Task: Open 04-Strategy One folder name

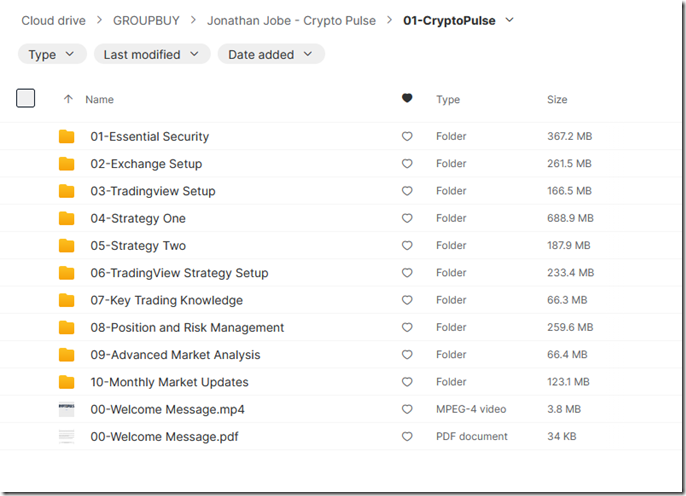Action: 138,218
